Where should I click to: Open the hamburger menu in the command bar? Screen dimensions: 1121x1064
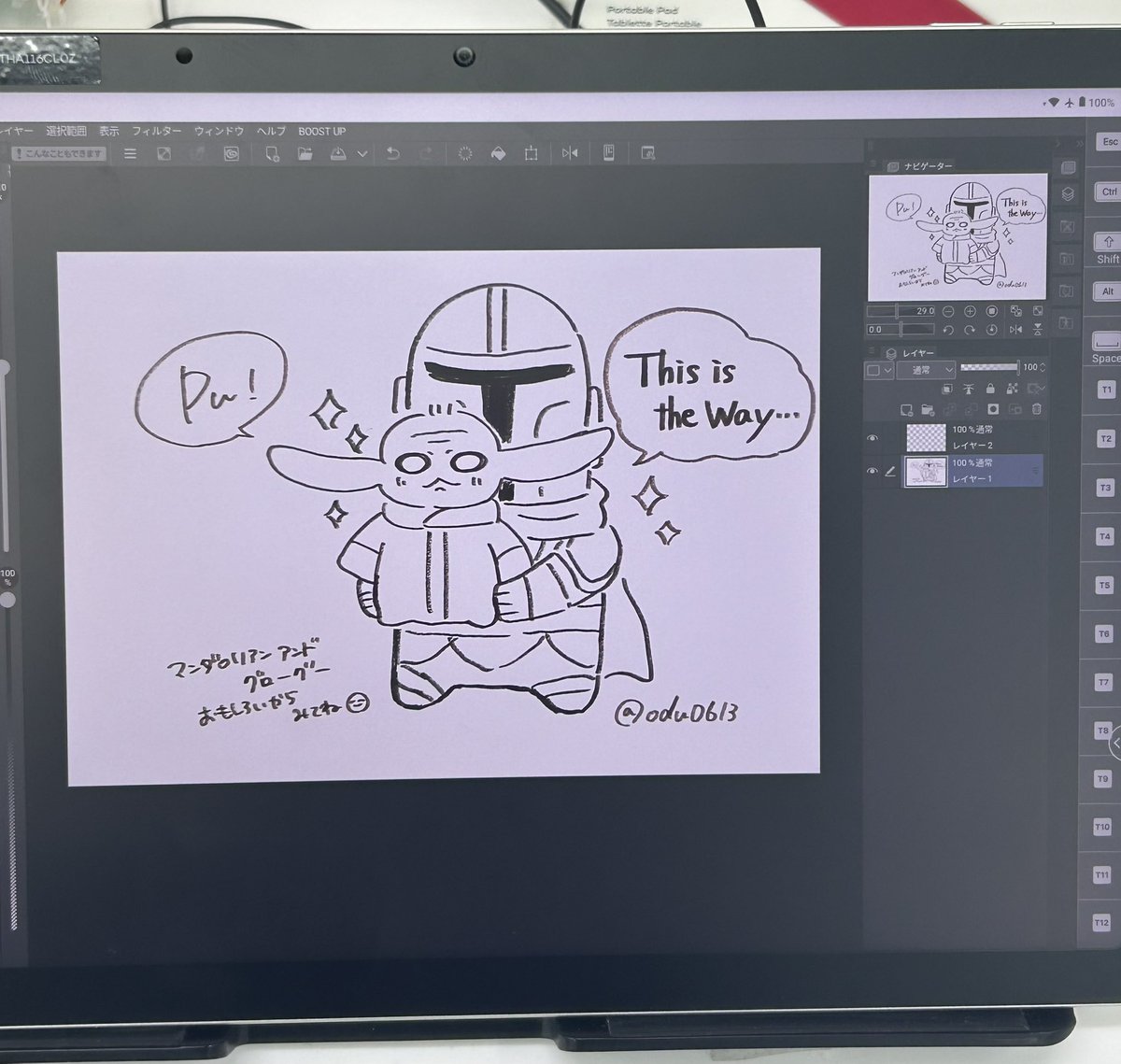[131, 154]
